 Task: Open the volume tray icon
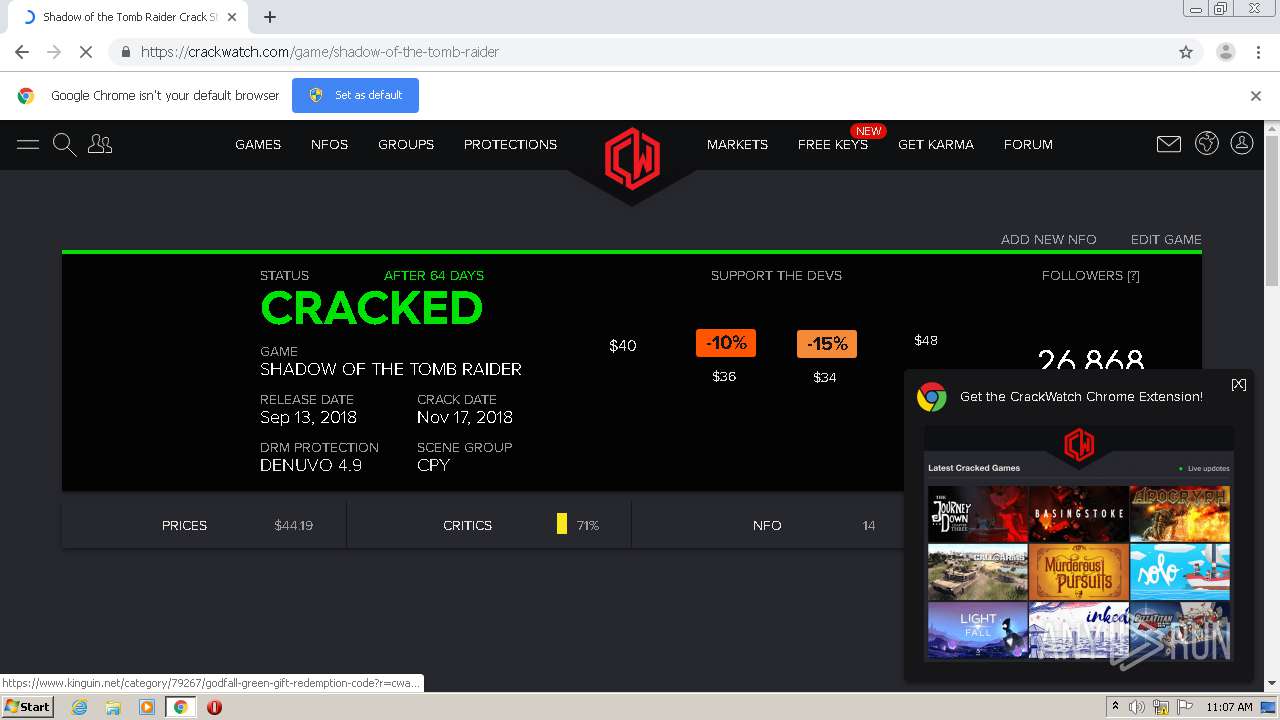coord(1137,707)
